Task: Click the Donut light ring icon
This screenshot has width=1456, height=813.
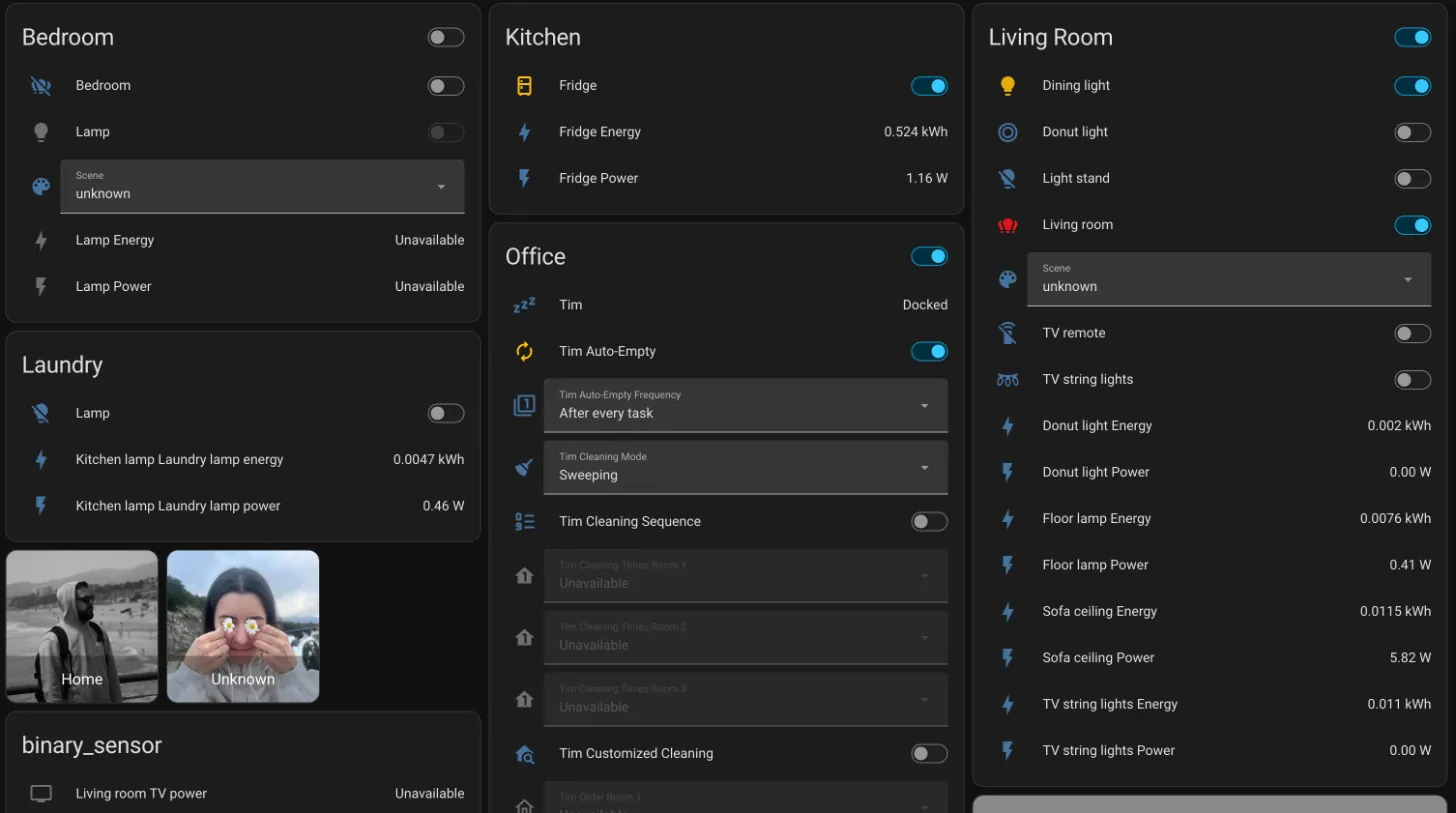Action: [1008, 132]
